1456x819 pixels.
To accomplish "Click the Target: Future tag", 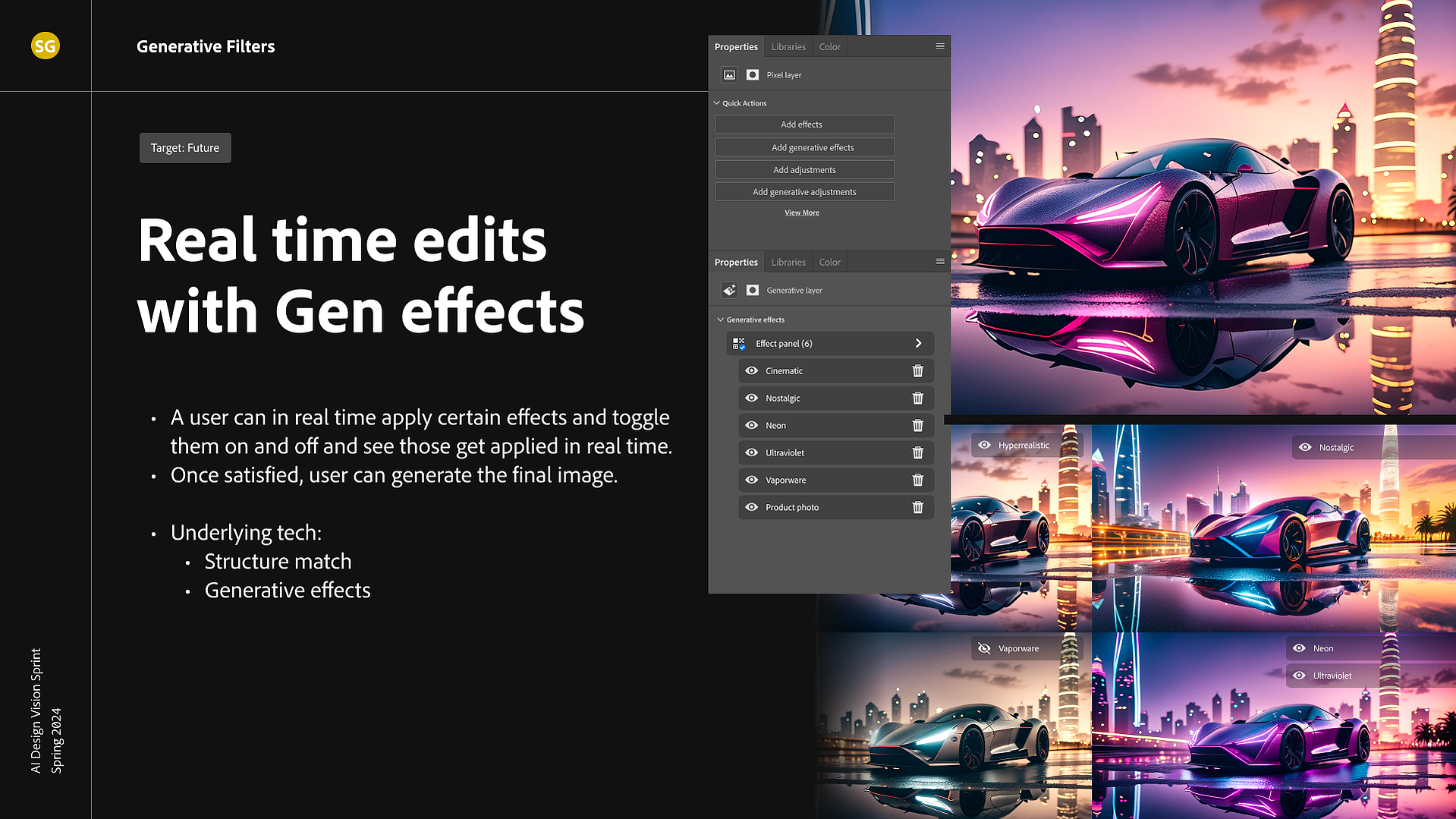I will pyautogui.click(x=185, y=148).
